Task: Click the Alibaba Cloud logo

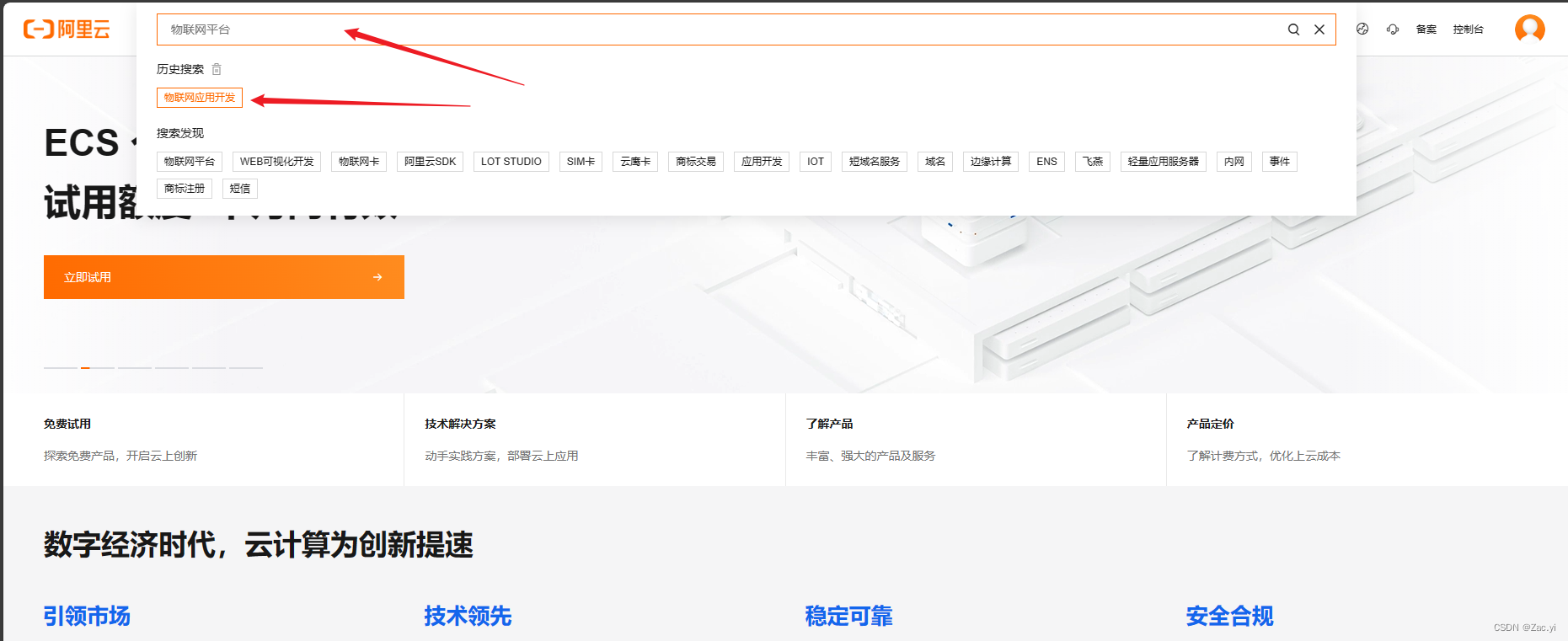Action: tap(67, 29)
